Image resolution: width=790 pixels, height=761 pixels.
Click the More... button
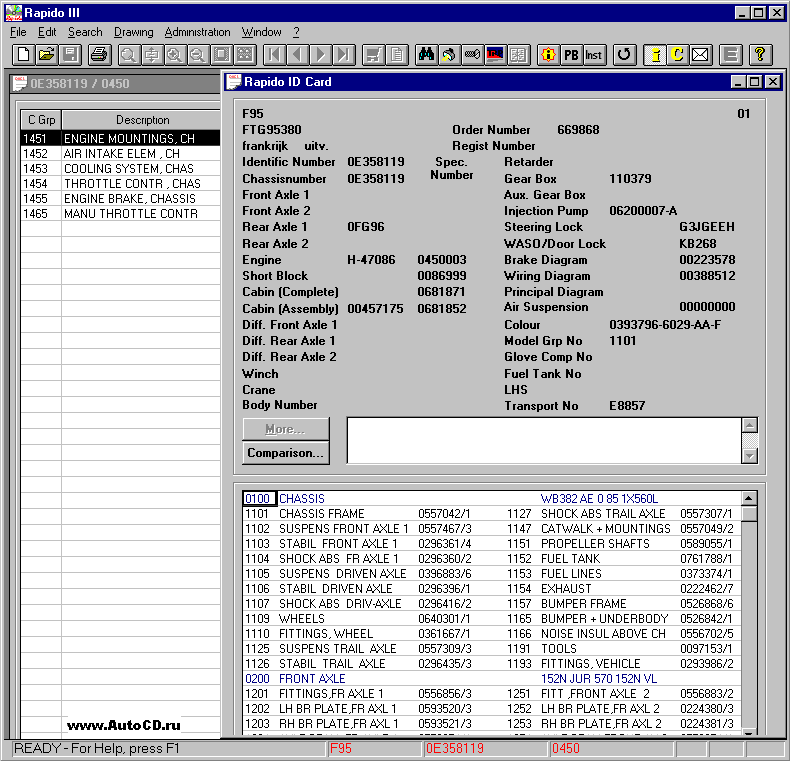(286, 429)
